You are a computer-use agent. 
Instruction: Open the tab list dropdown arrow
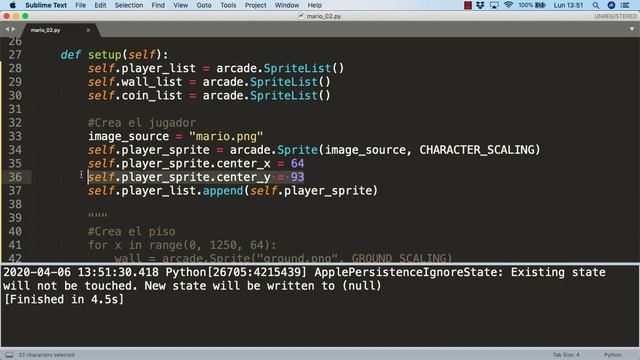(632, 29)
